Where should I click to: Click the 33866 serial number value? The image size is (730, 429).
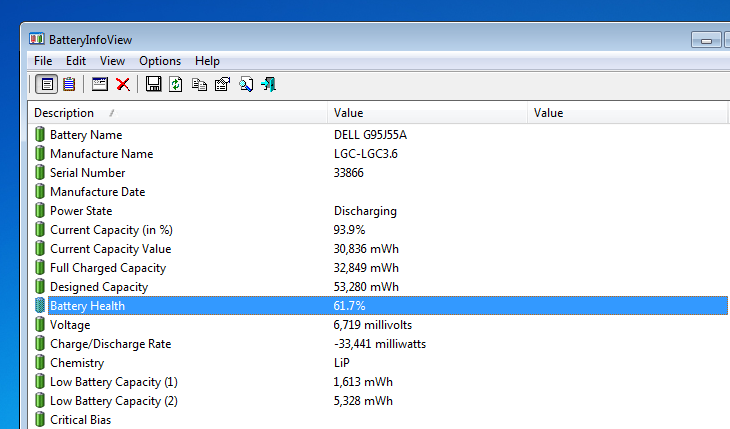(348, 173)
